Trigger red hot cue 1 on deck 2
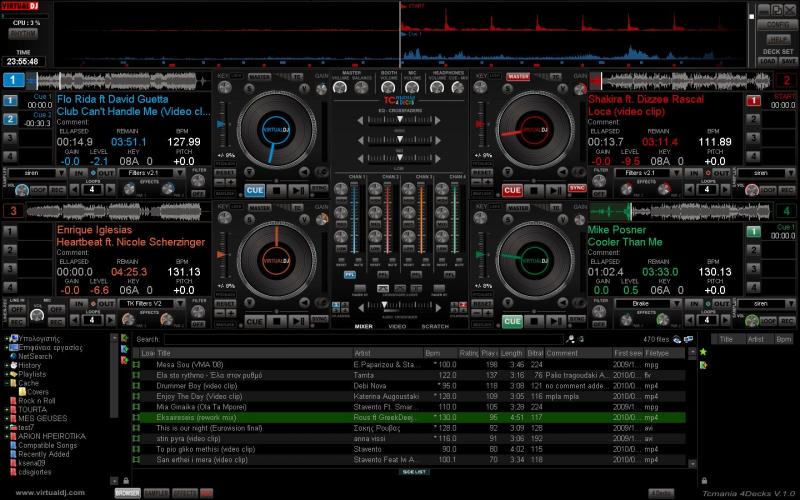Screen dimensions: 800x500 (754, 101)
